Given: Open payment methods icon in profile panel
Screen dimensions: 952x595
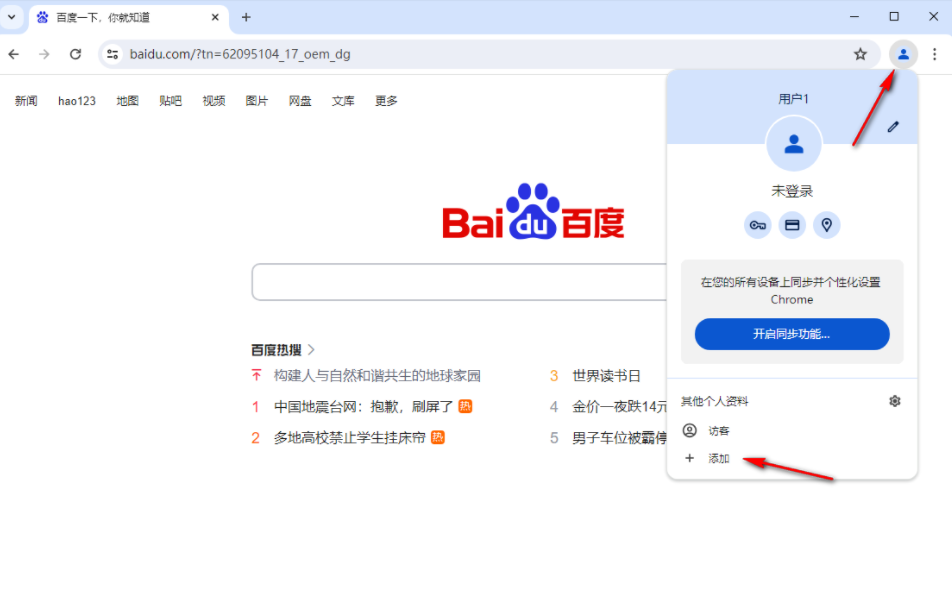Looking at the screenshot, I should [x=792, y=225].
